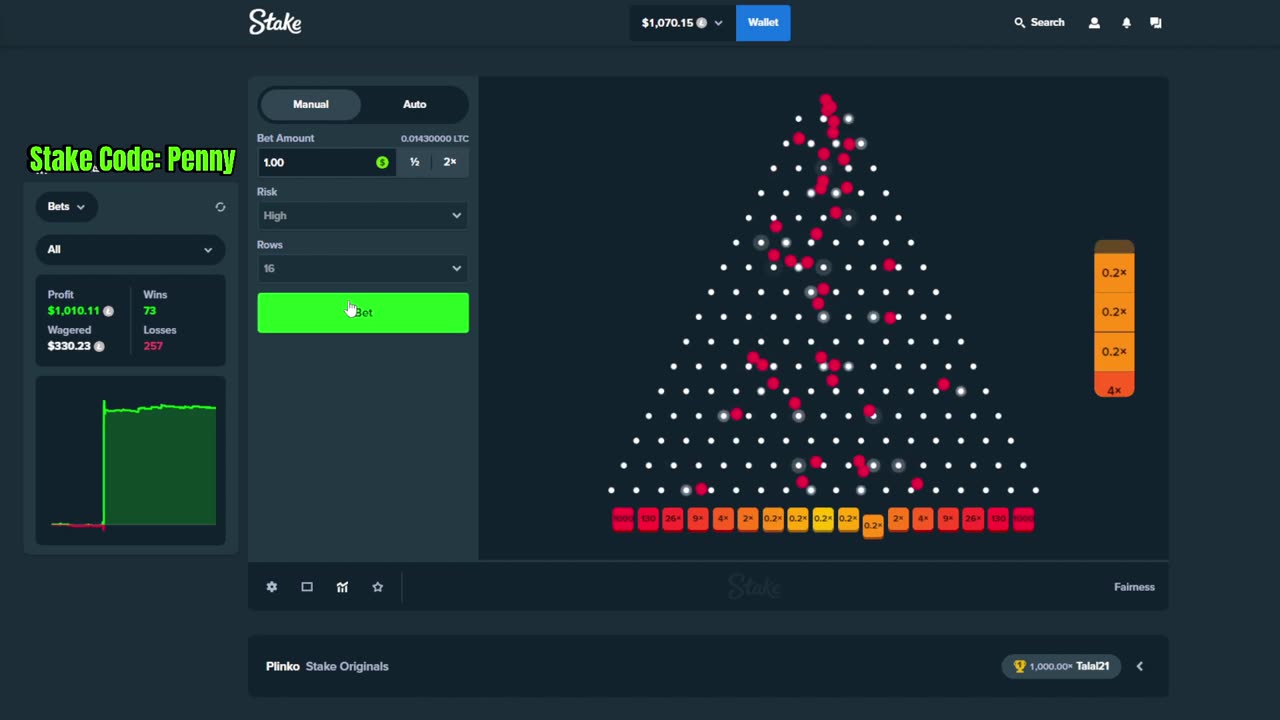1280x720 pixels.
Task: Halve the bet with ½ button
Action: [x=414, y=162]
